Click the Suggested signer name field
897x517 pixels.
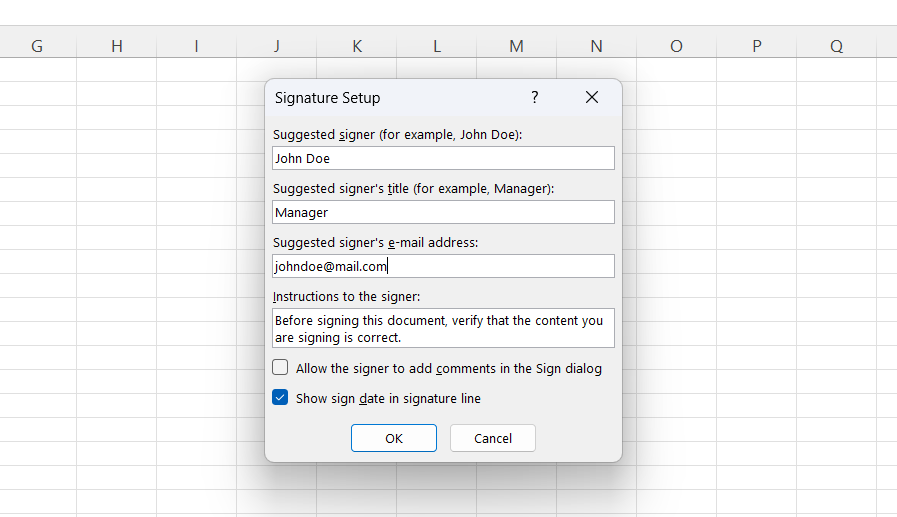click(x=443, y=158)
